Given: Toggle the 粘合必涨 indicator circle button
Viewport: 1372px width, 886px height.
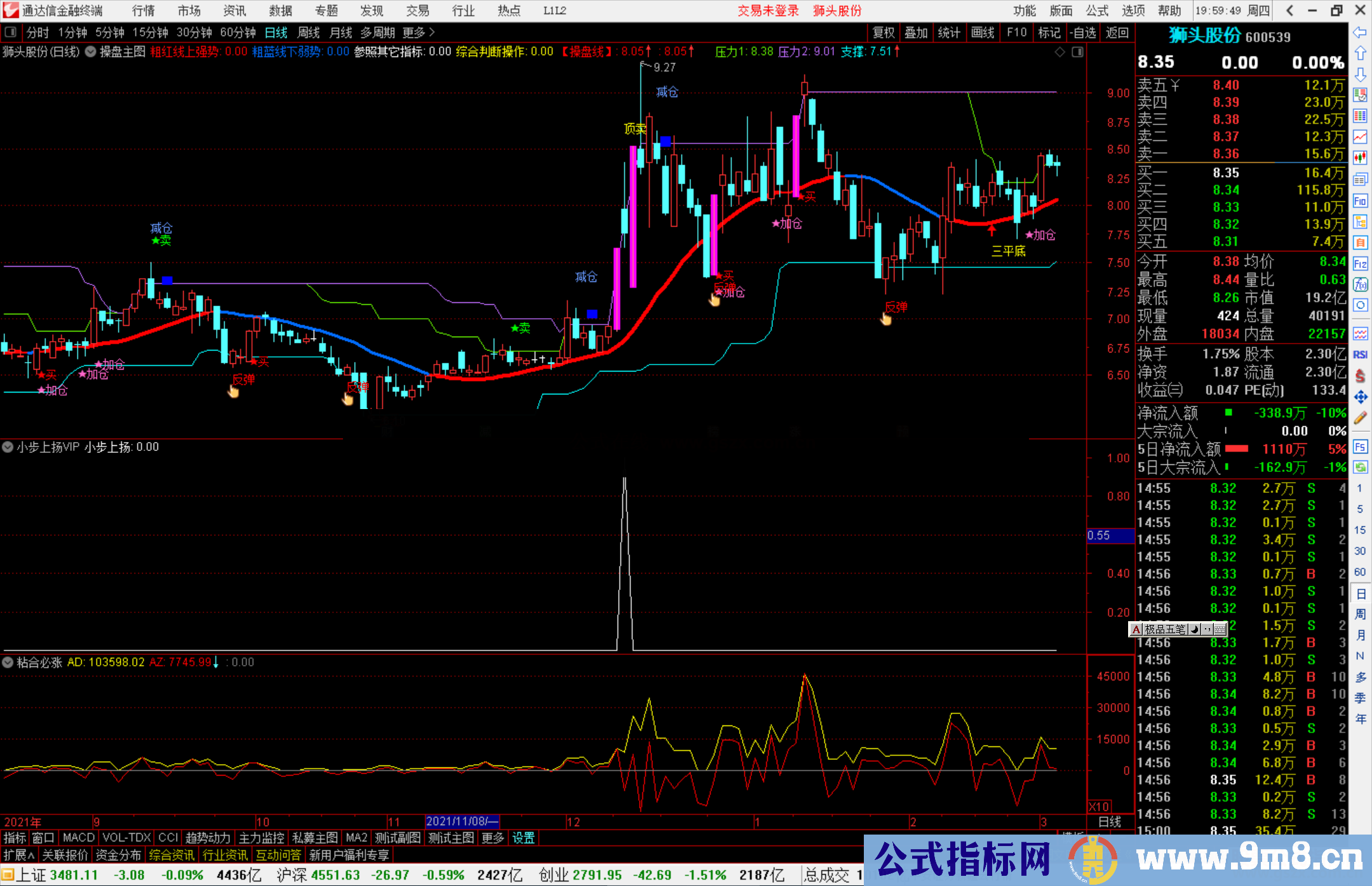Looking at the screenshot, I should pyautogui.click(x=8, y=662).
